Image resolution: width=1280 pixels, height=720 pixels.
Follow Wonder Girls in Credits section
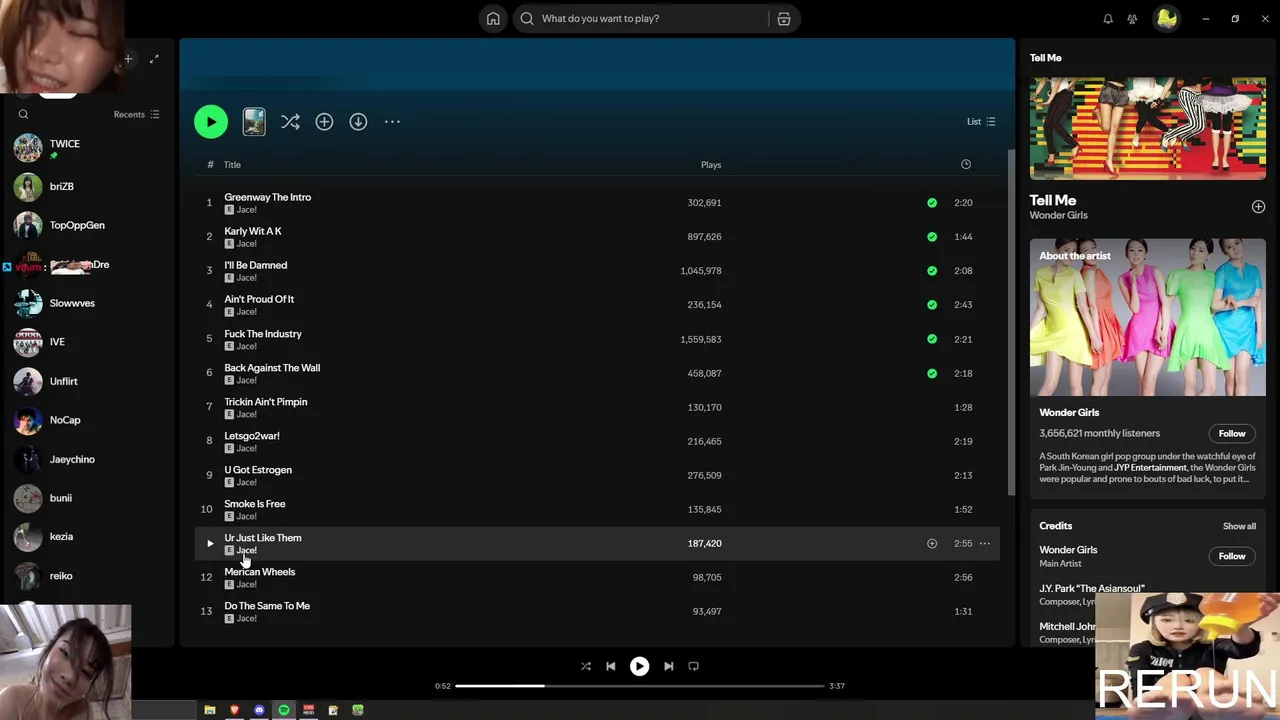click(x=1232, y=556)
